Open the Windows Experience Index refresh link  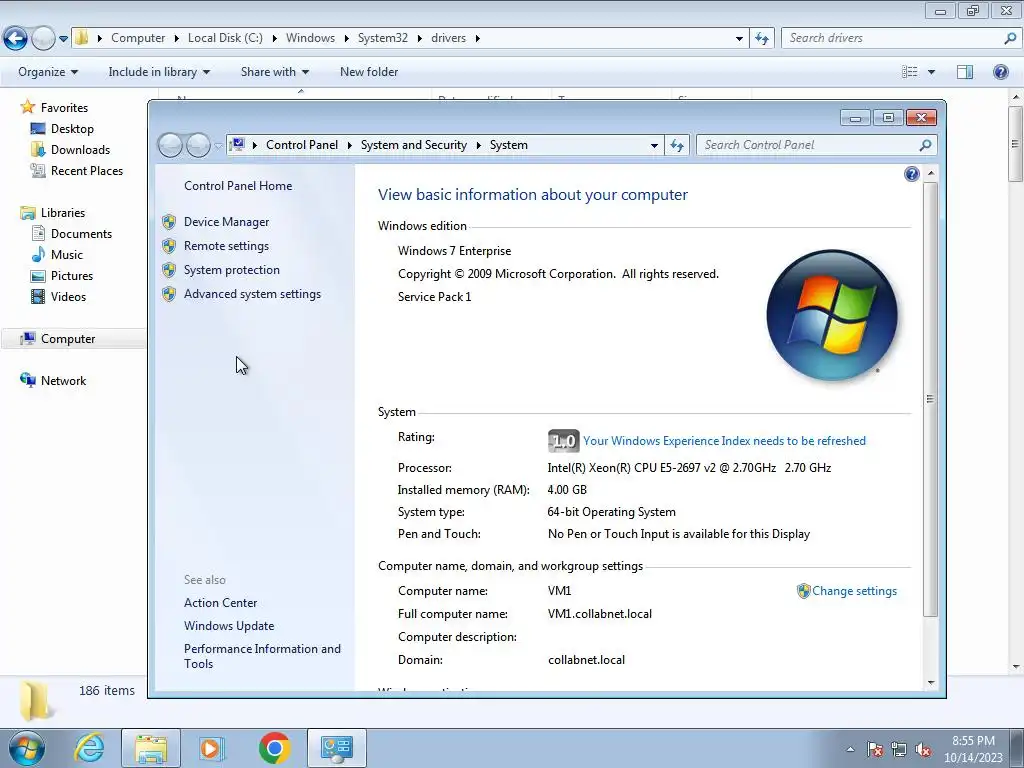click(724, 441)
